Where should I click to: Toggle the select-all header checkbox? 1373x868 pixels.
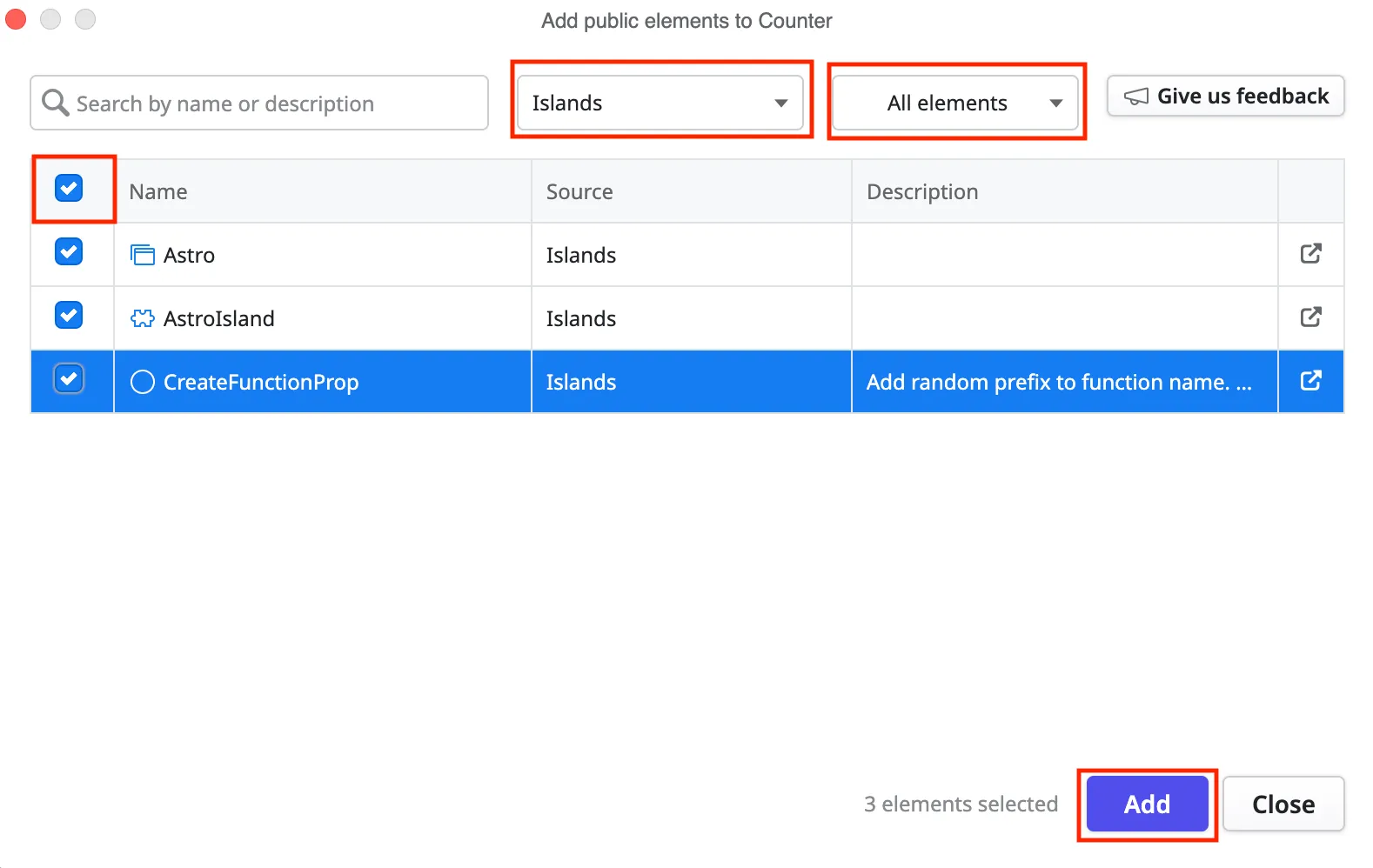tap(69, 188)
